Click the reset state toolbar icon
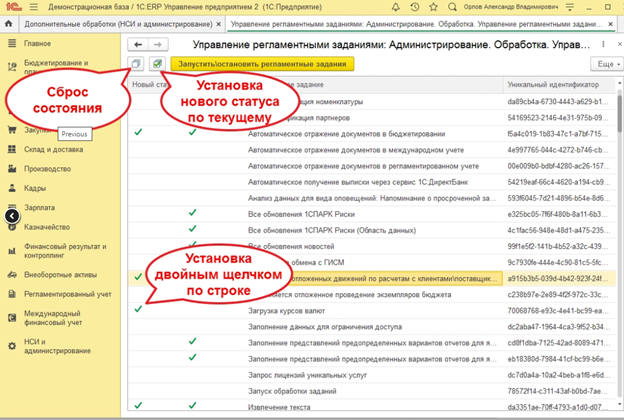Screen dimensions: 624x420 pyautogui.click(x=137, y=63)
